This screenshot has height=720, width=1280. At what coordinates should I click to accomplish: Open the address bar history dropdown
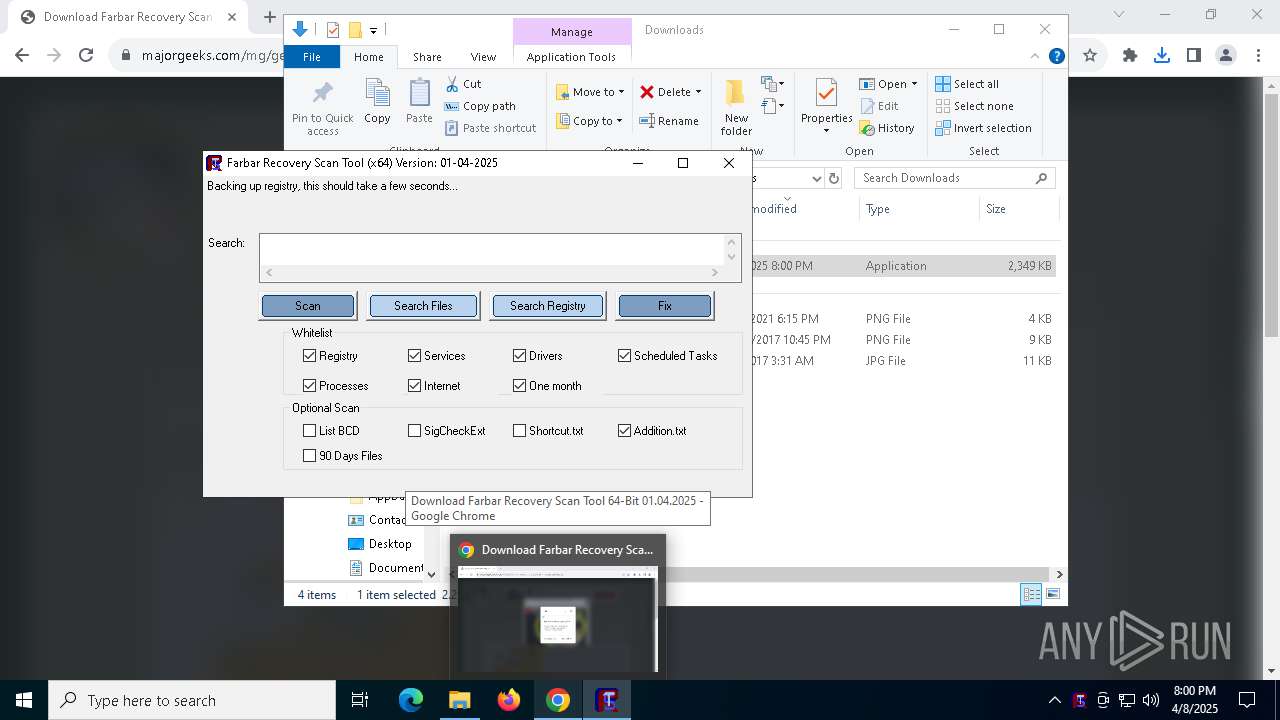pos(816,178)
